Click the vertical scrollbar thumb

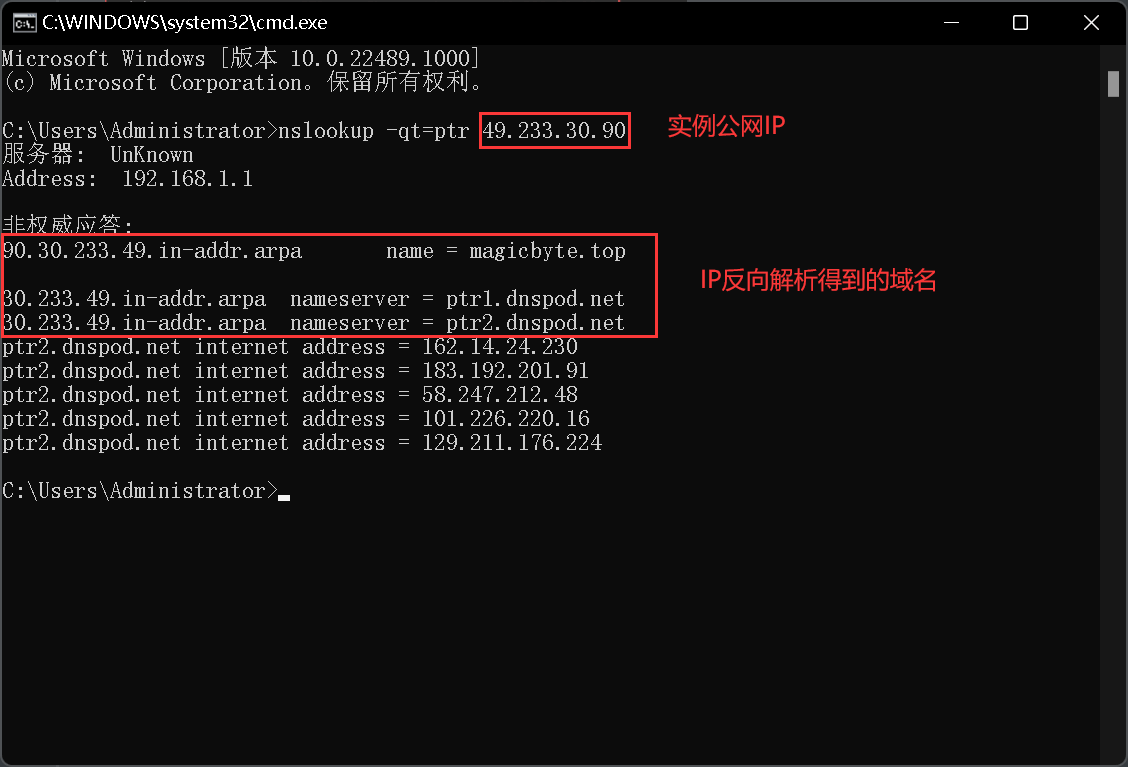pos(1113,83)
